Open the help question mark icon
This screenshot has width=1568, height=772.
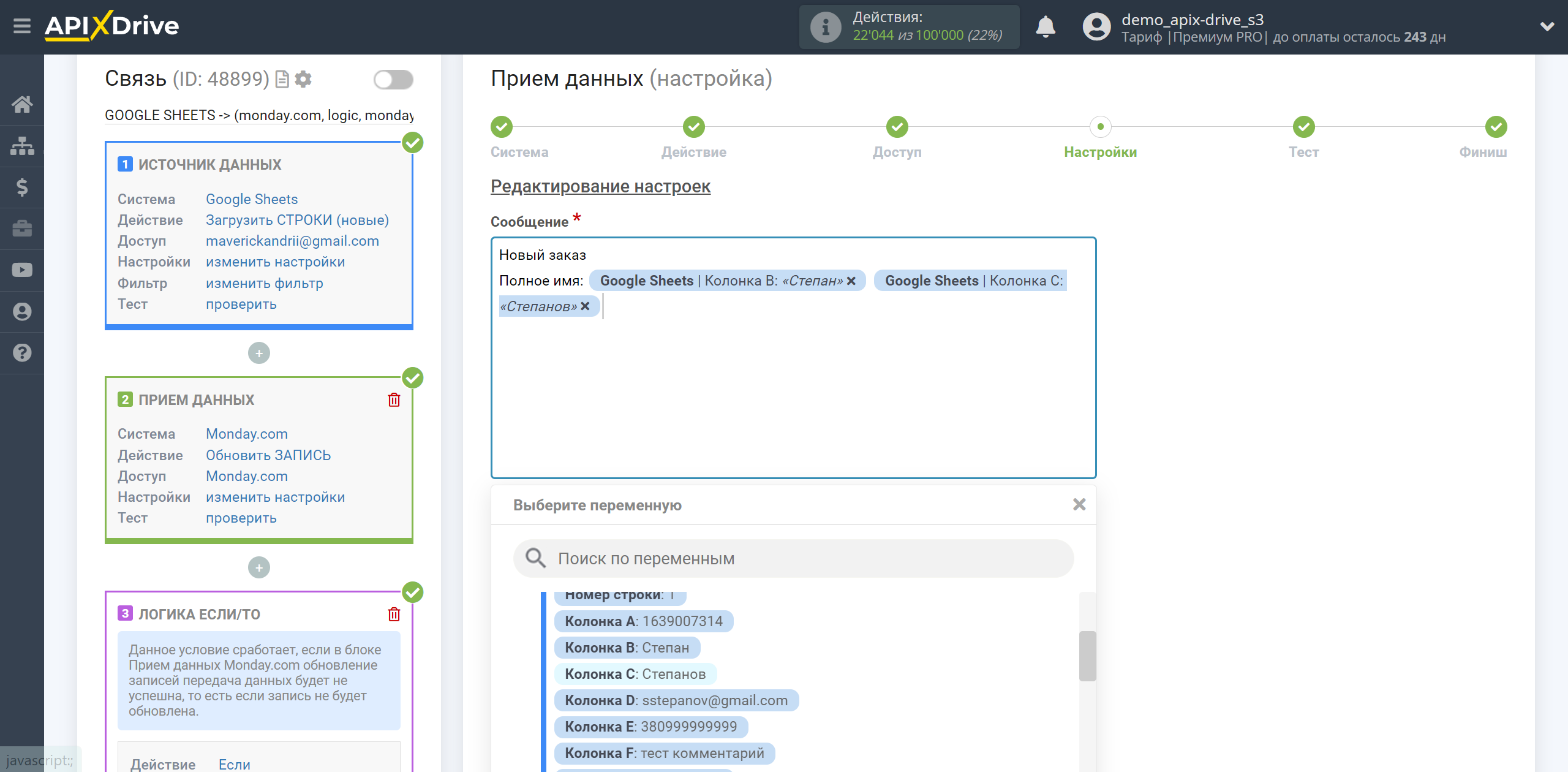(x=22, y=353)
